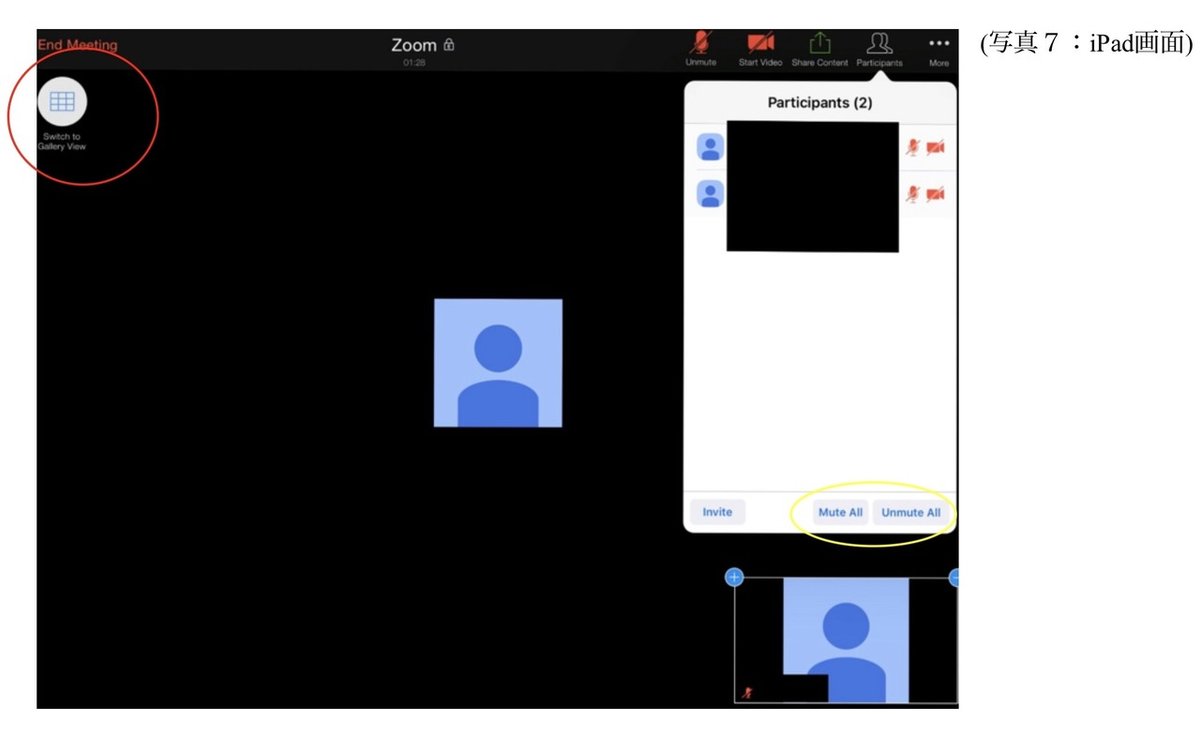Click the lock icon beside Zoom title
1200x753 pixels.
450,45
